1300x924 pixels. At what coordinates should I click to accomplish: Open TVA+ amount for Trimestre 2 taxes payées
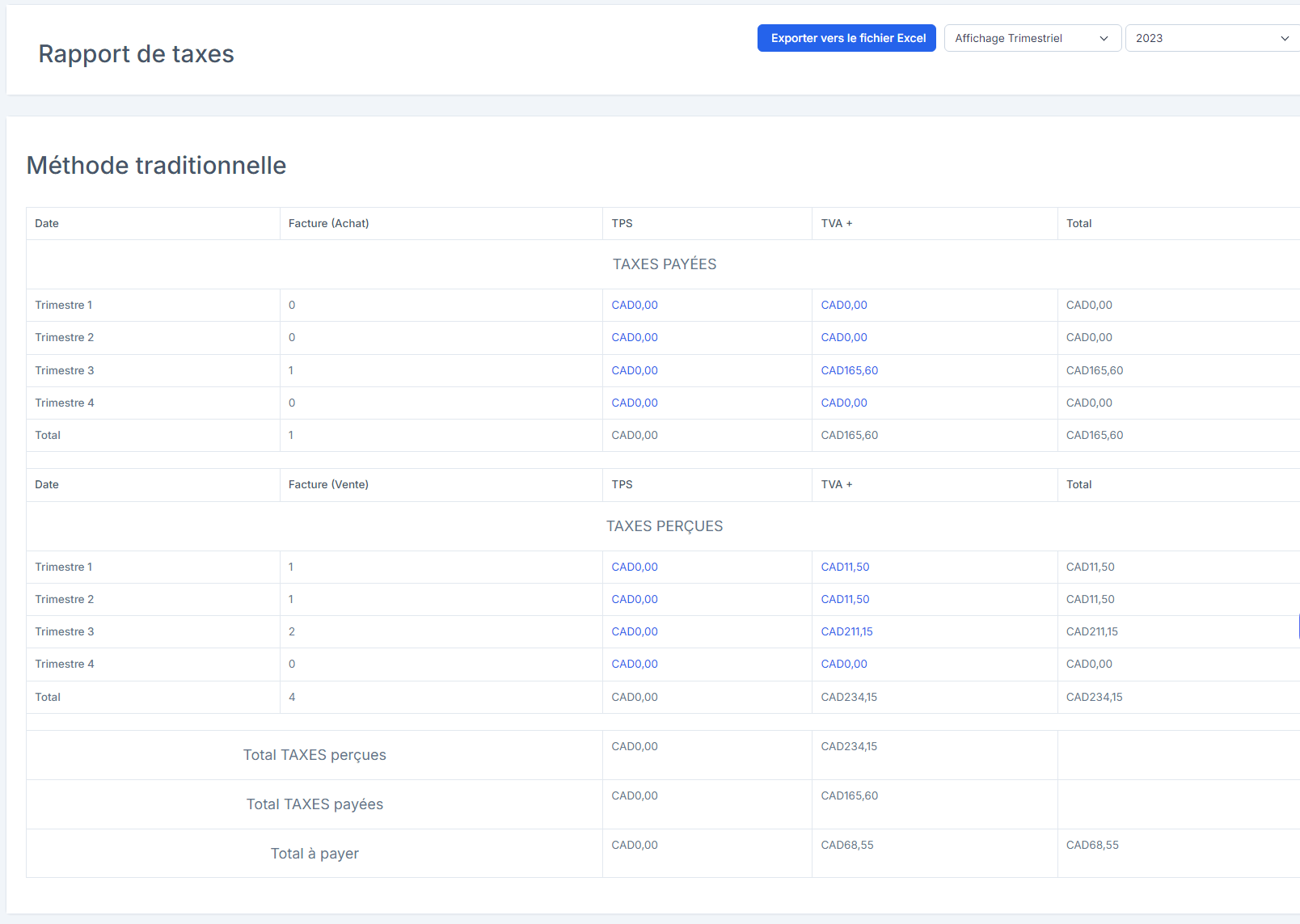point(844,337)
